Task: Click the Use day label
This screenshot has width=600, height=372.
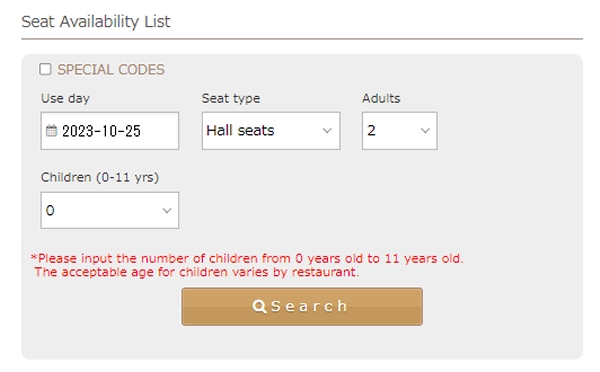Action: coord(65,98)
